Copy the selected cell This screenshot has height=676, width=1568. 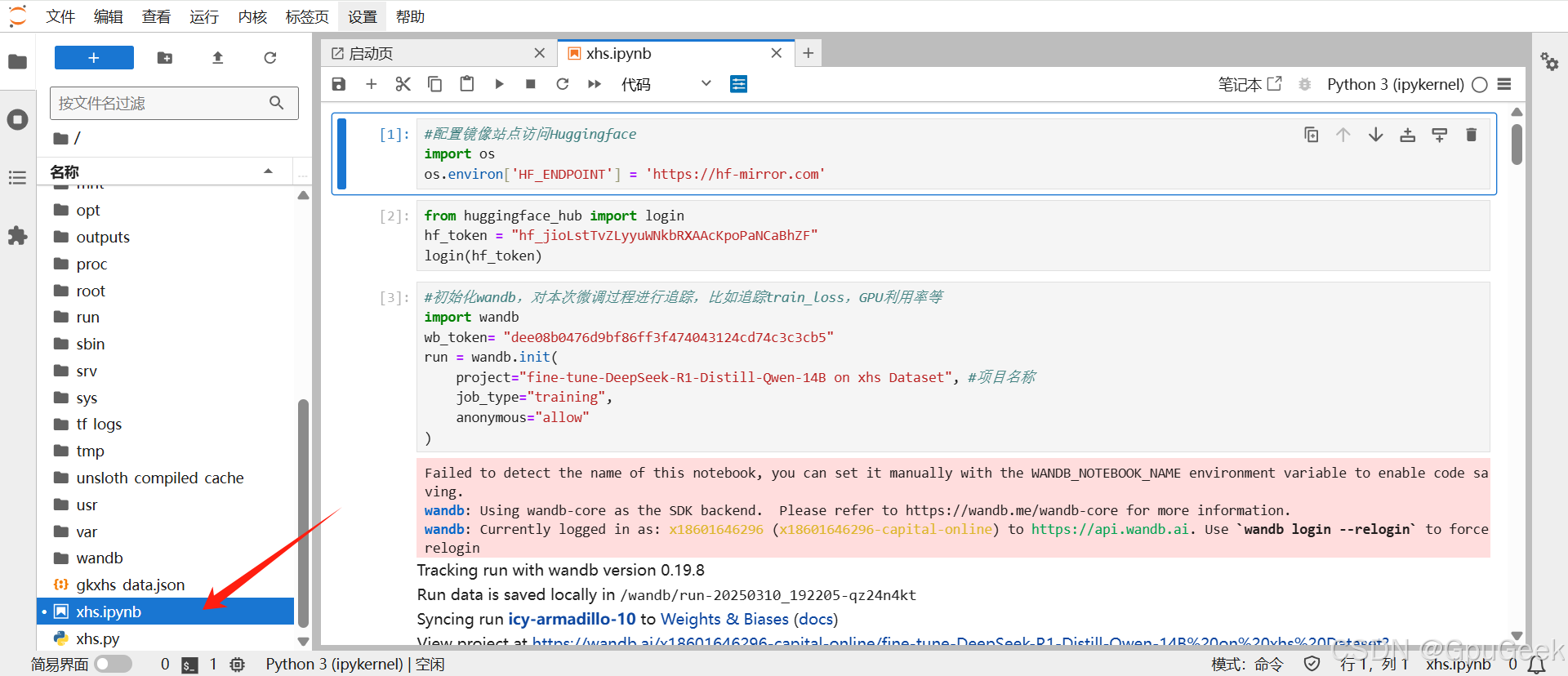434,84
